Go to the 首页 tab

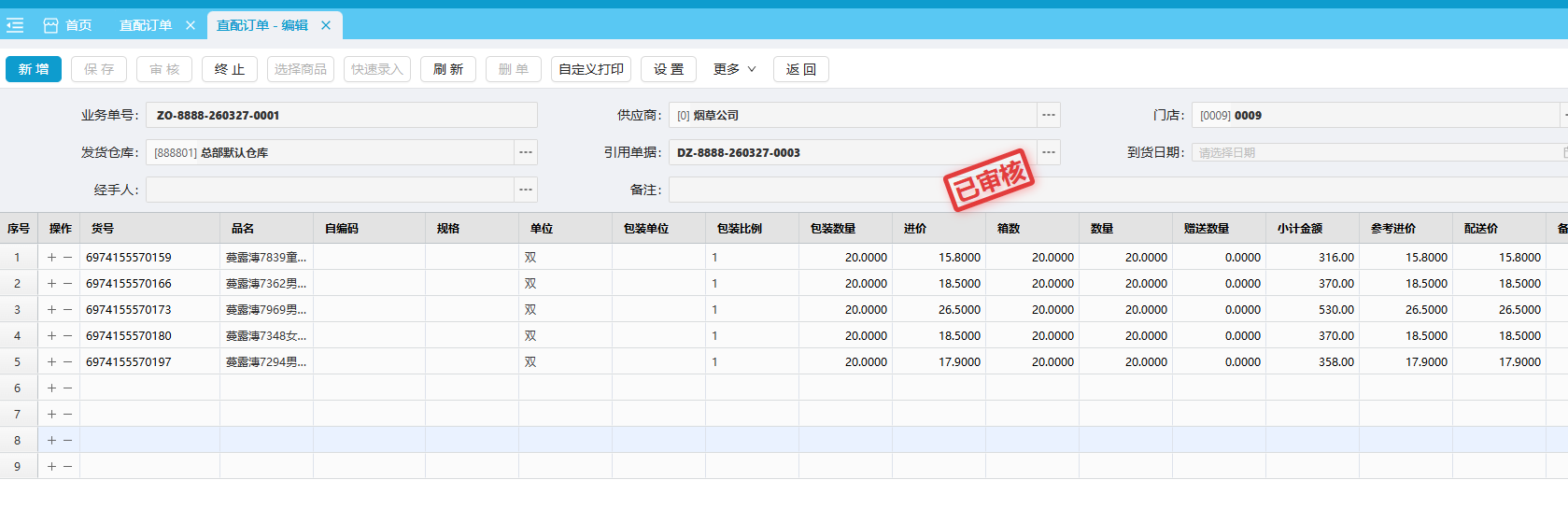click(x=78, y=25)
